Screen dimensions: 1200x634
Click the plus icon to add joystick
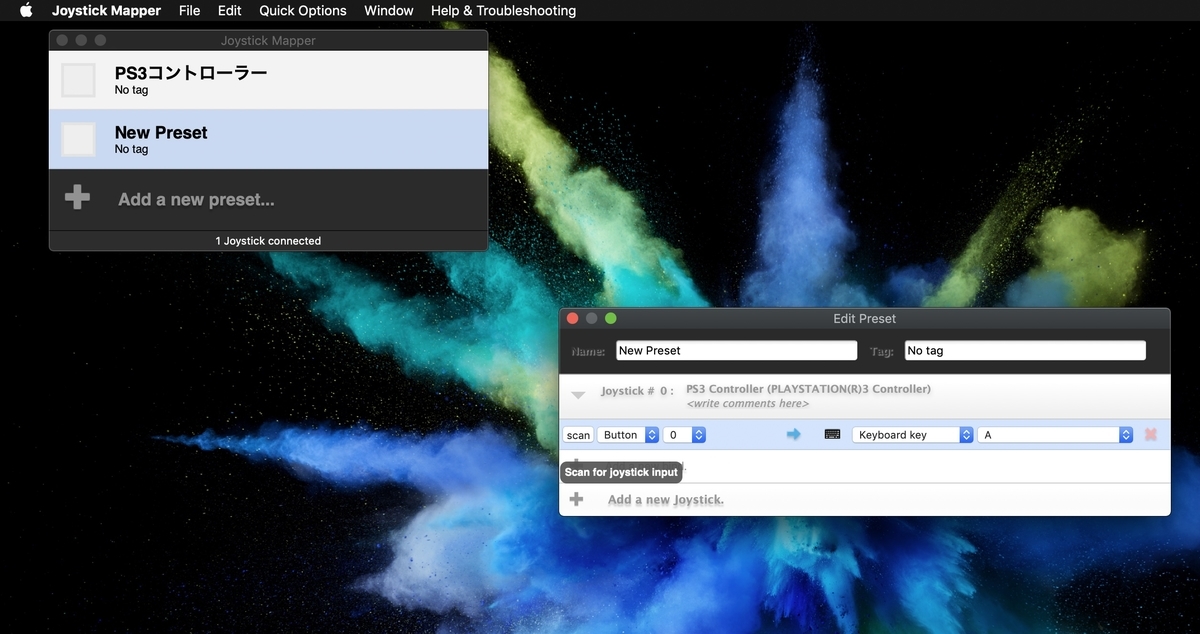pyautogui.click(x=576, y=499)
